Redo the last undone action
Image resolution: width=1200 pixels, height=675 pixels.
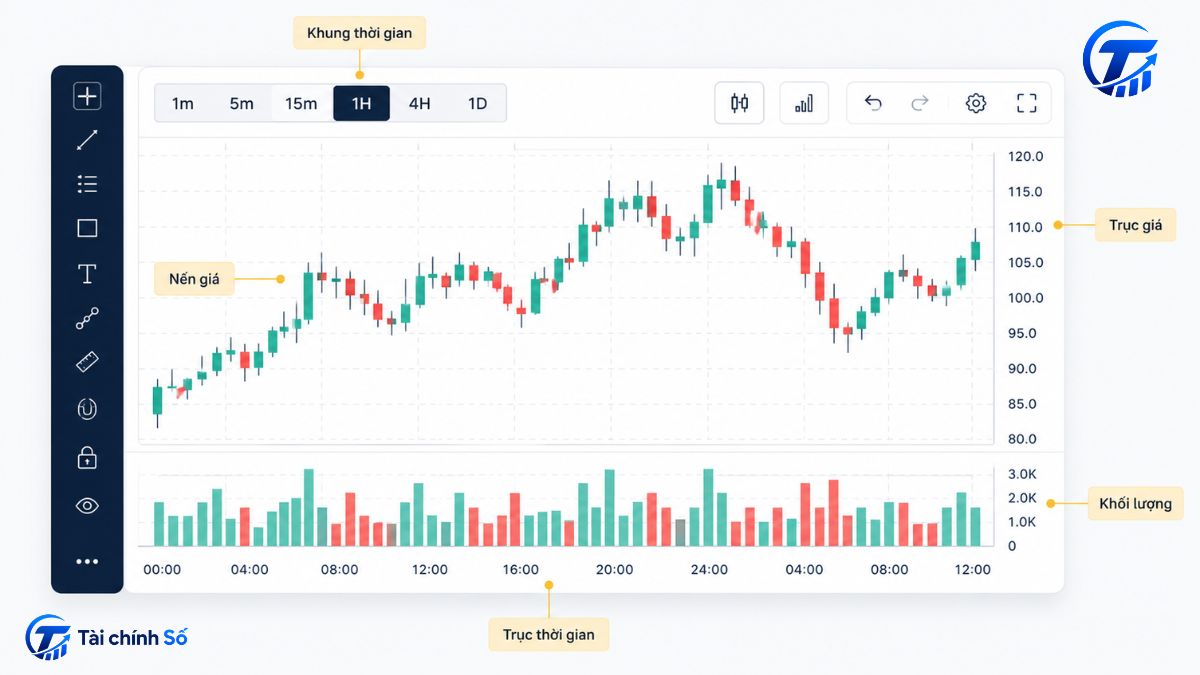pyautogui.click(x=920, y=103)
